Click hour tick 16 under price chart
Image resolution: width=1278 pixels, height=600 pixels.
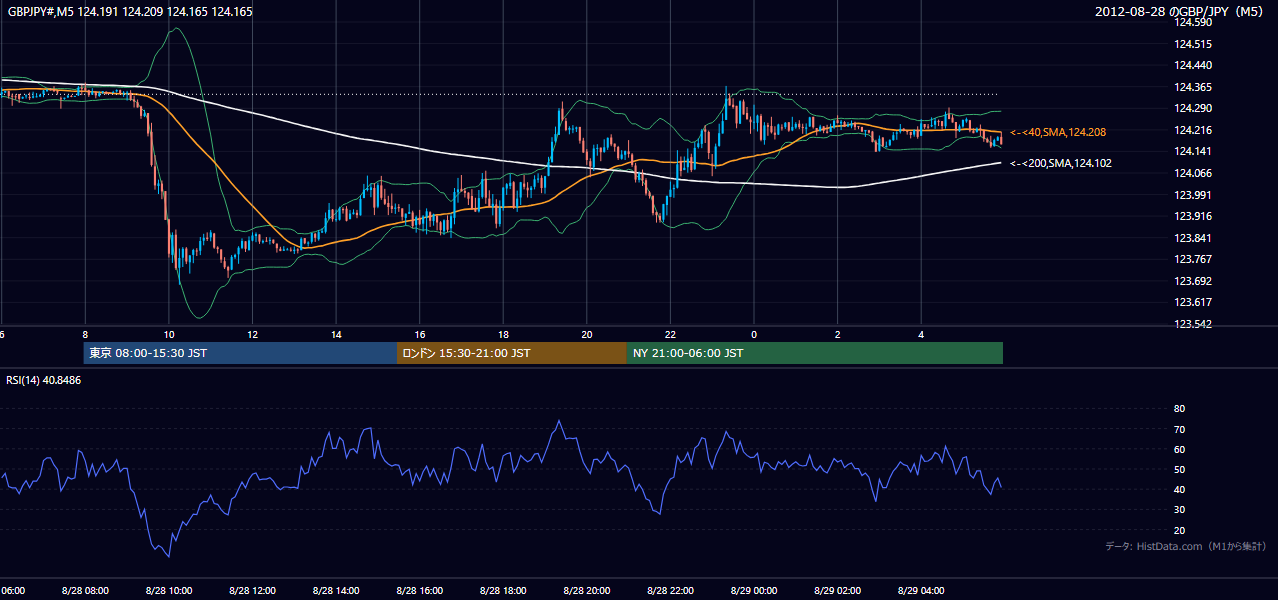tap(419, 335)
